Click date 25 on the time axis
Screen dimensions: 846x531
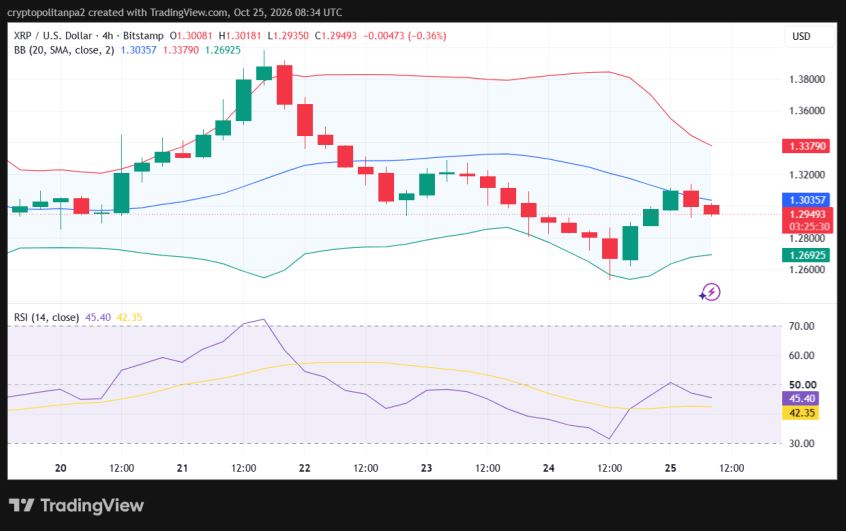point(670,468)
